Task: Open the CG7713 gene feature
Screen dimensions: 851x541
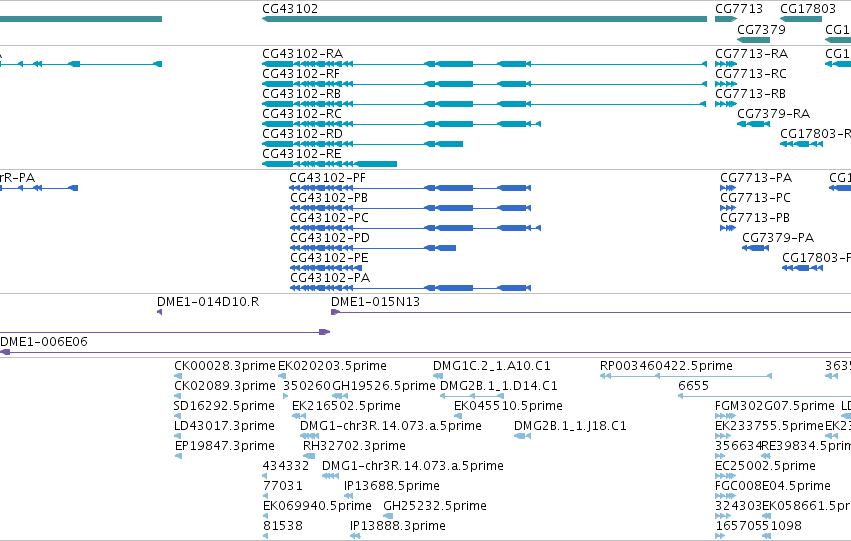Action: tap(726, 19)
